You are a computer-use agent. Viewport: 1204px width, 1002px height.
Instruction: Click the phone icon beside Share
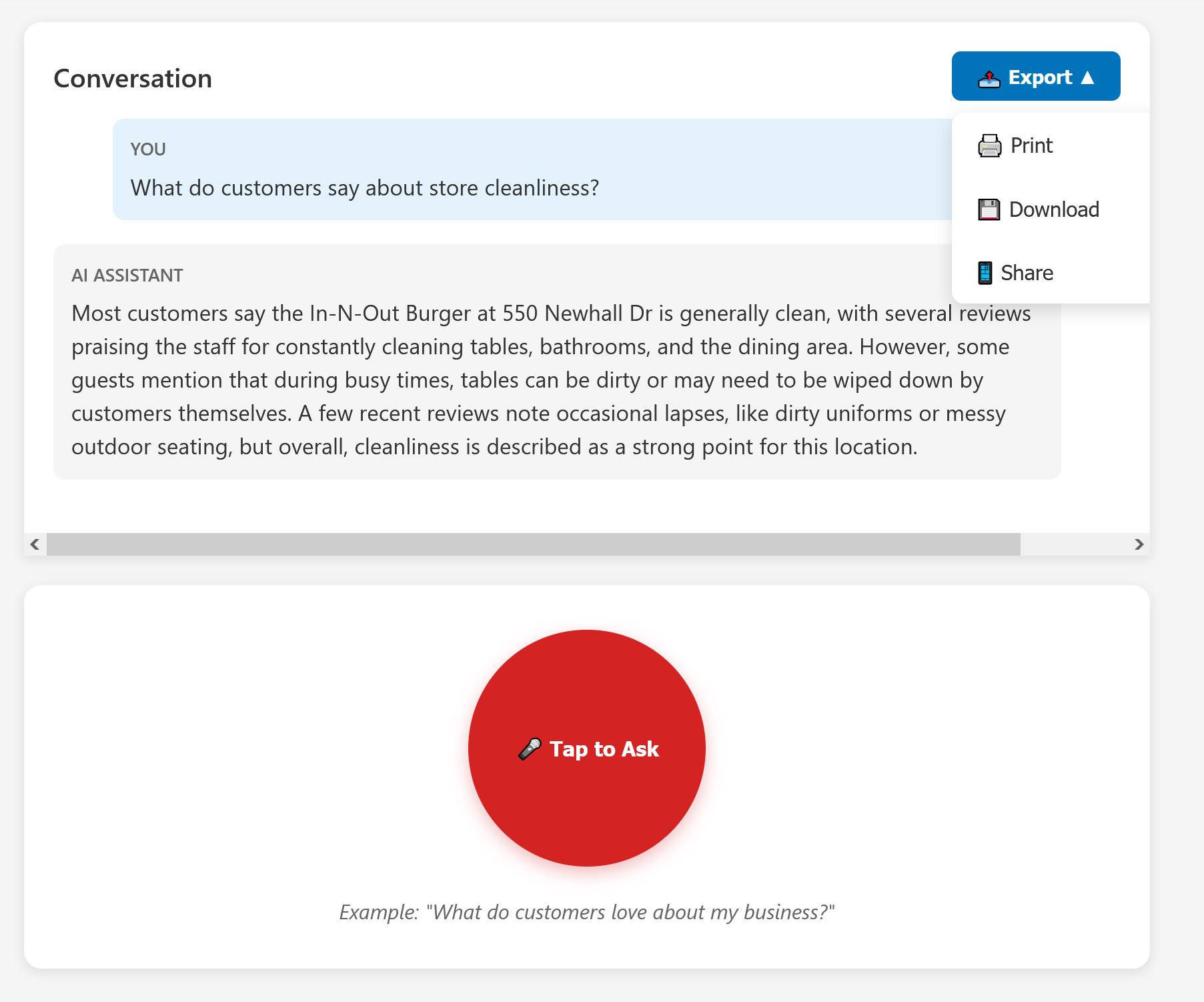(985, 273)
